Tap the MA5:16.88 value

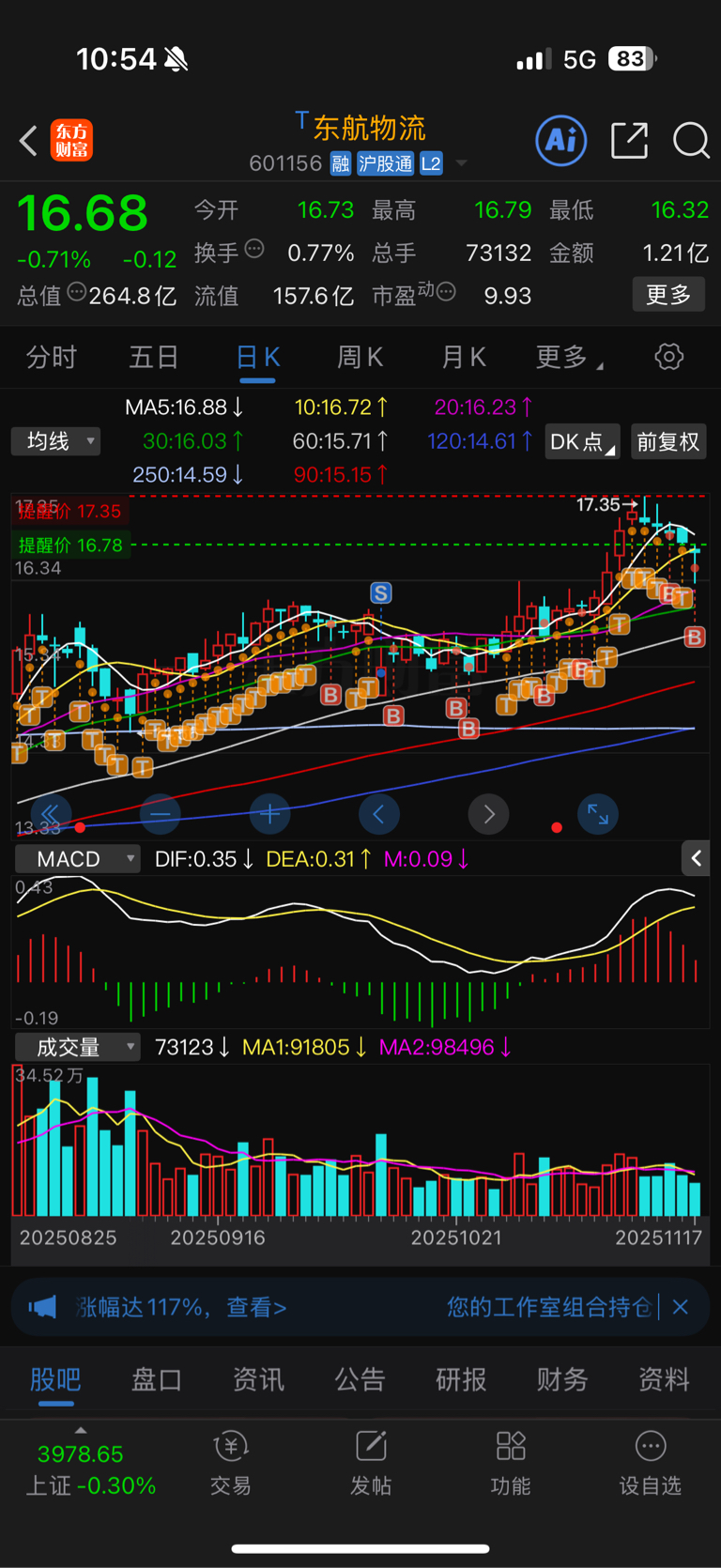pos(184,407)
